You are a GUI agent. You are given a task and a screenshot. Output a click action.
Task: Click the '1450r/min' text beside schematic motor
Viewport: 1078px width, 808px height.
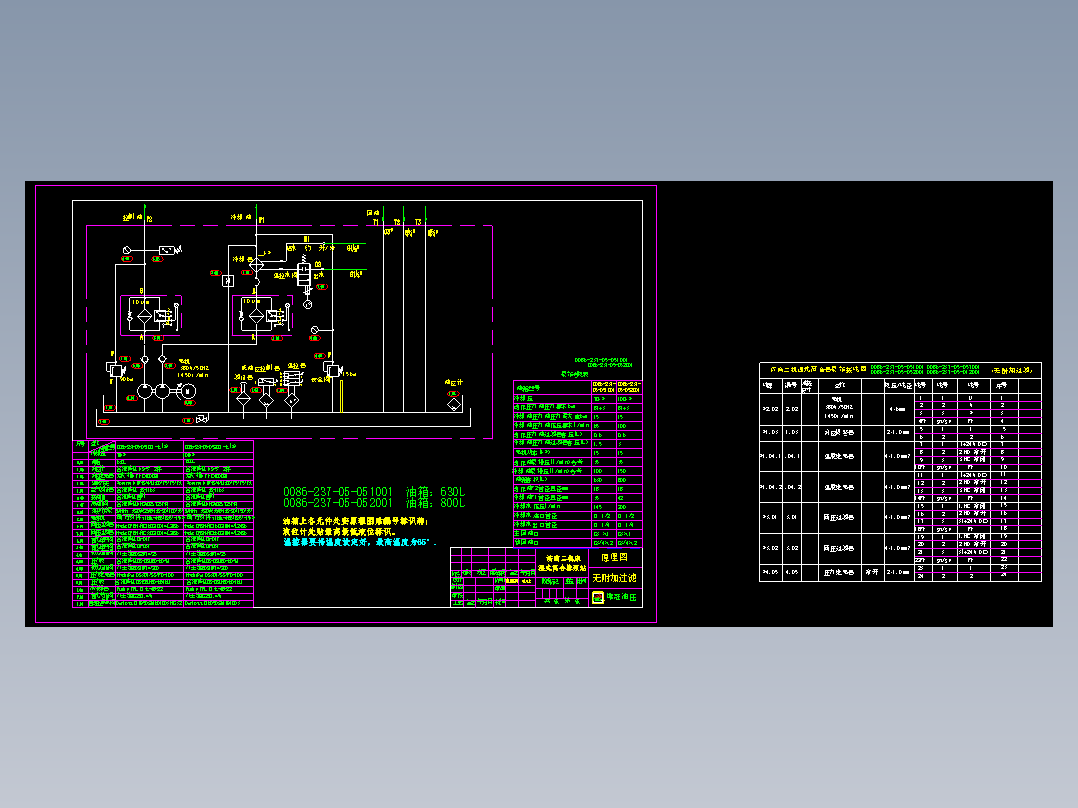coord(193,375)
